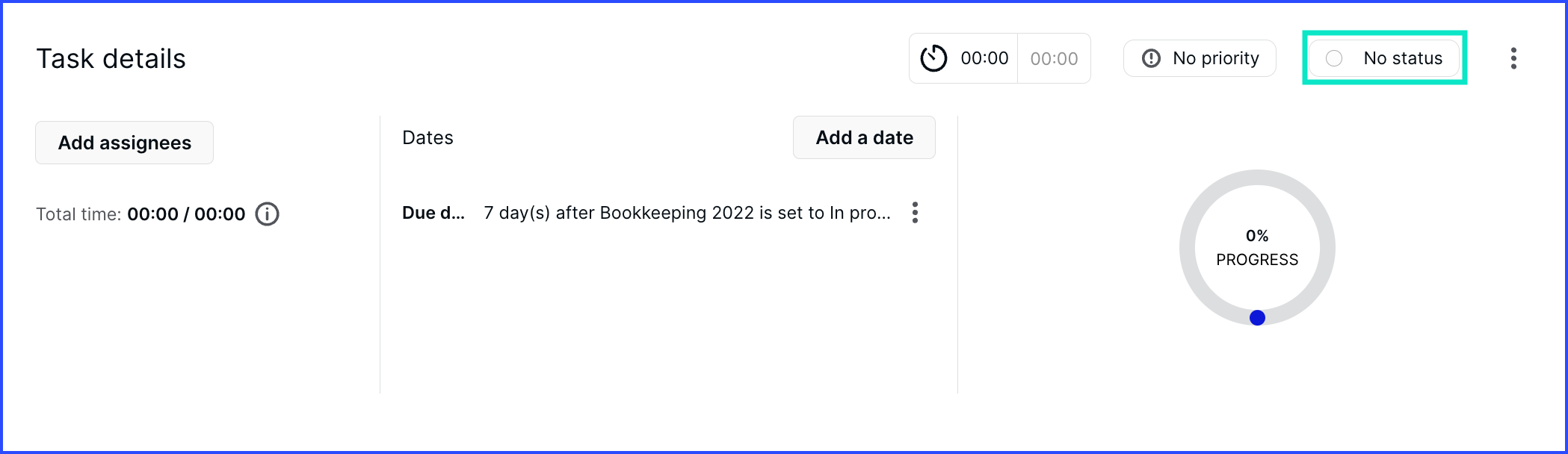This screenshot has width=1568, height=454.
Task: Click the grey estimated time 00:00 field
Action: pos(1054,58)
